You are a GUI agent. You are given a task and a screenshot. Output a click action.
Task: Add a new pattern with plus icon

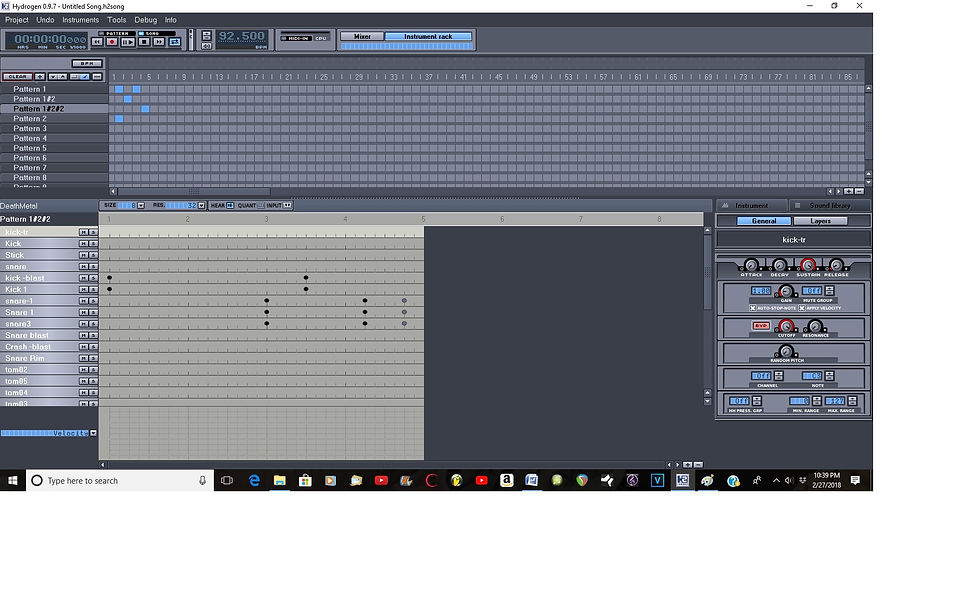[39, 76]
